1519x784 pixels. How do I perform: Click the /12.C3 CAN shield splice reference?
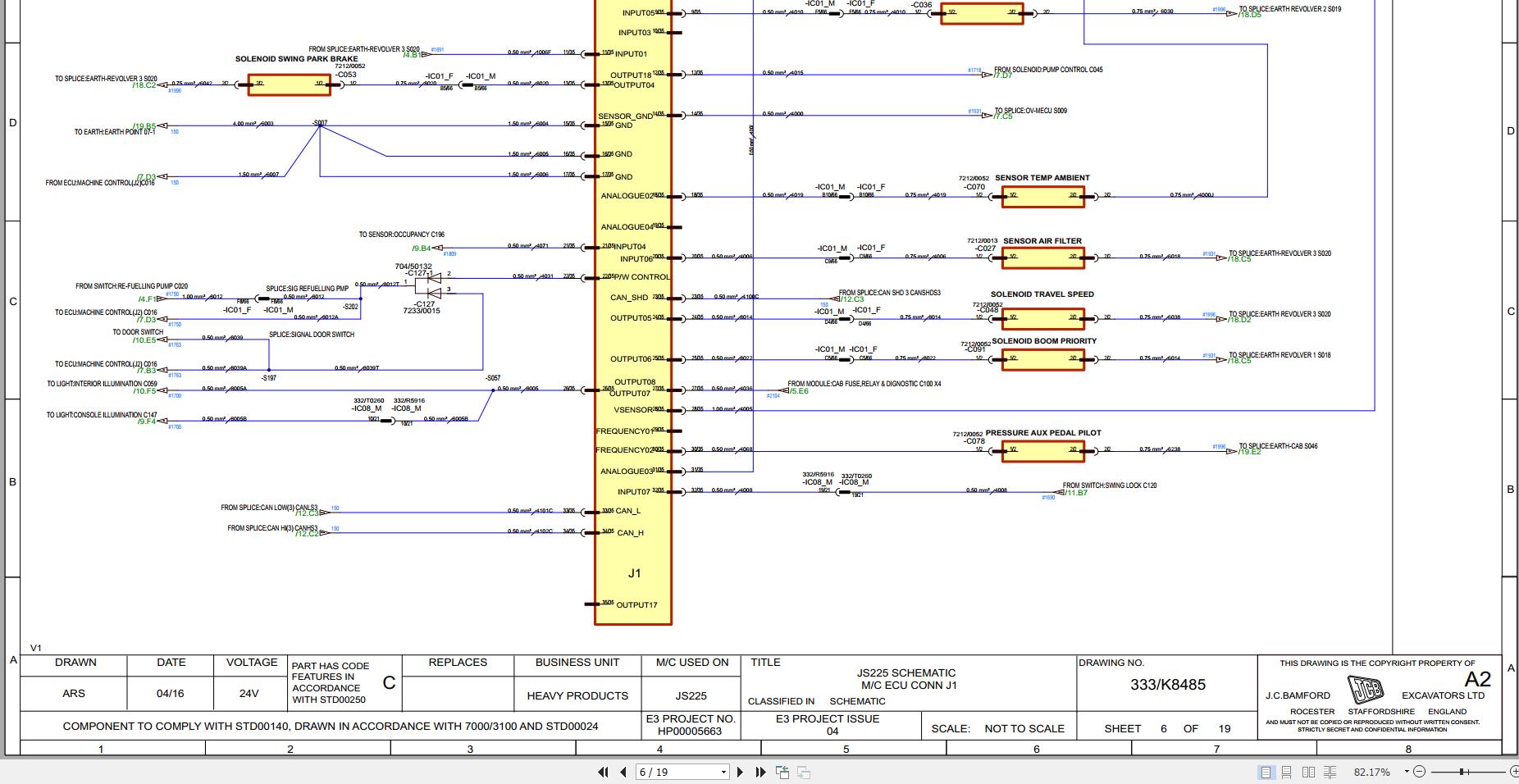click(x=851, y=299)
